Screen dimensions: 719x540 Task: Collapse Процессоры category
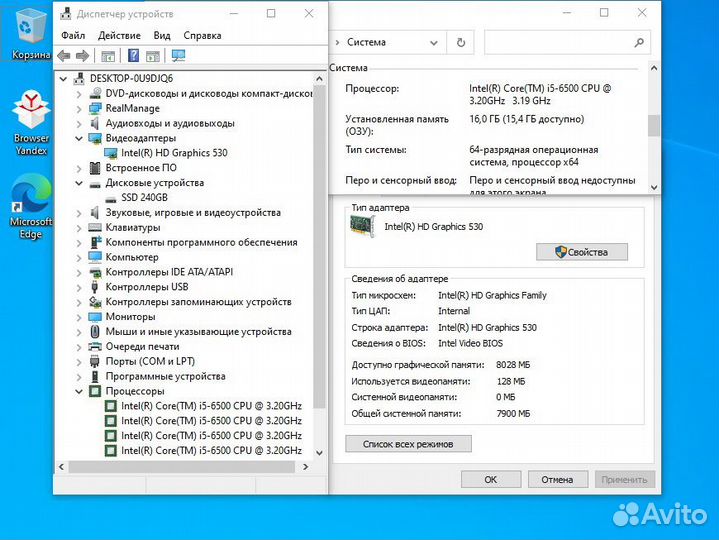79,391
